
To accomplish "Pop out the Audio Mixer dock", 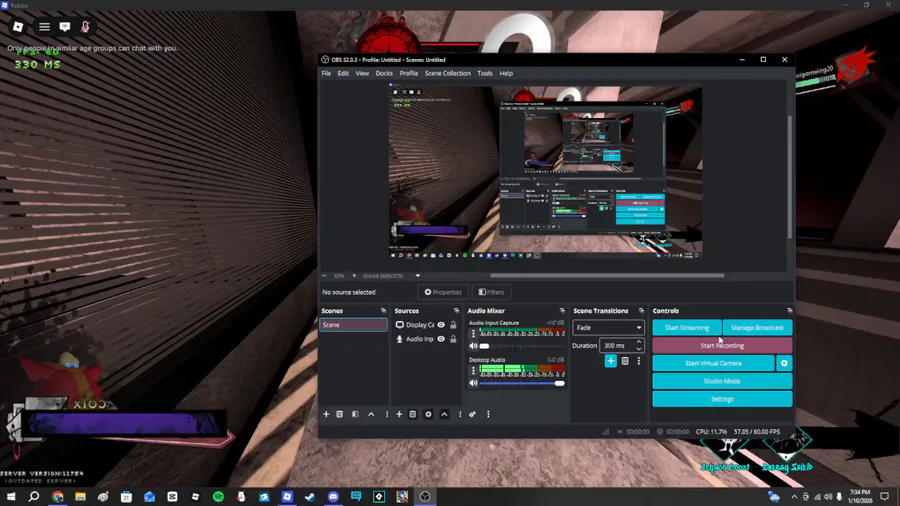I will [x=562, y=311].
